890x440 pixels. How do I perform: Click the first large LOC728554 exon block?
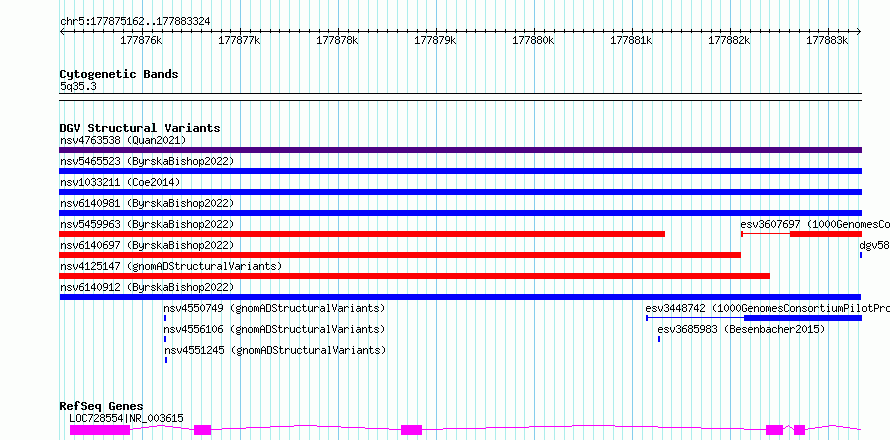tap(100, 430)
